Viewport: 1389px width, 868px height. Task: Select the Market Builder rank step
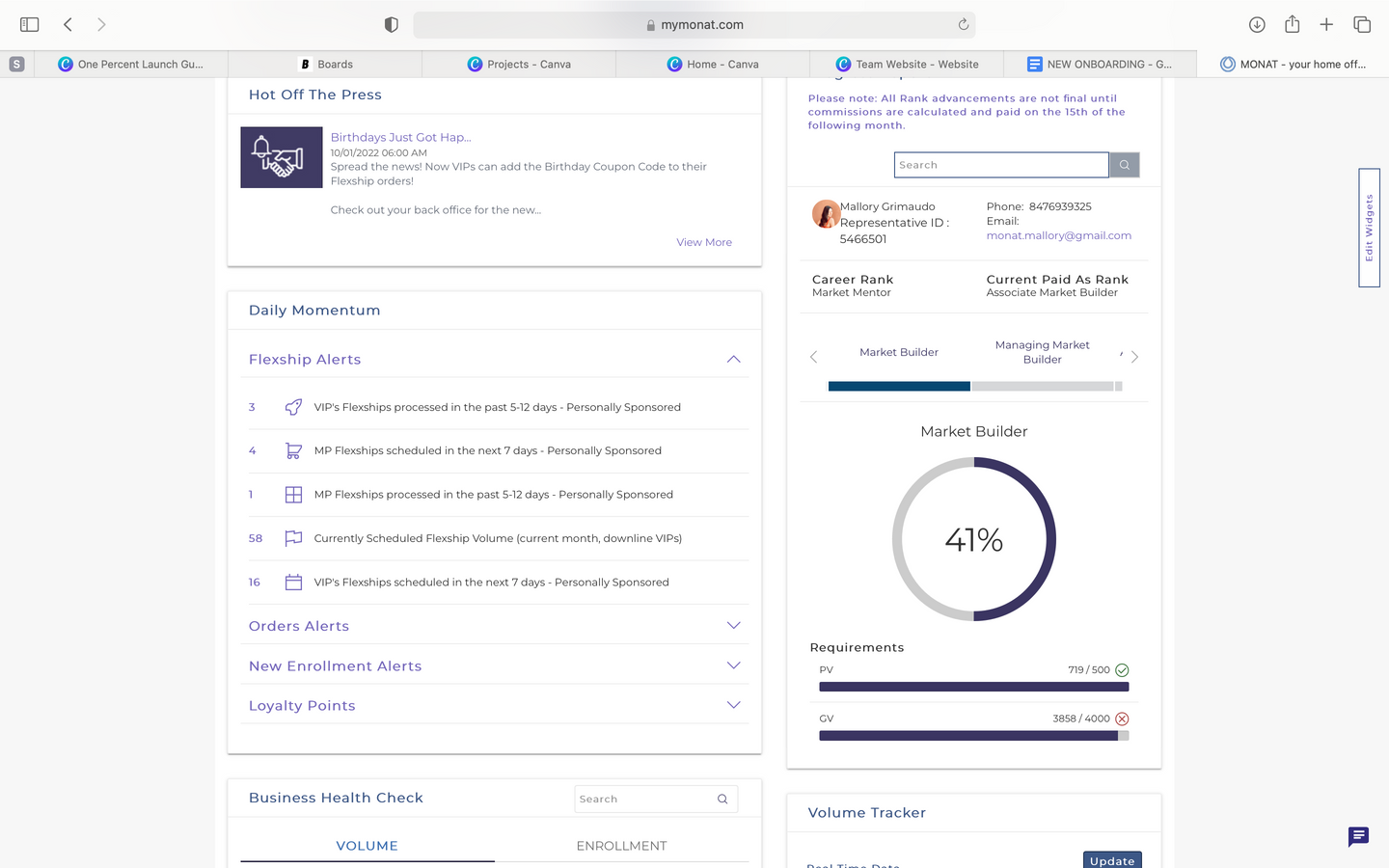pyautogui.click(x=899, y=352)
